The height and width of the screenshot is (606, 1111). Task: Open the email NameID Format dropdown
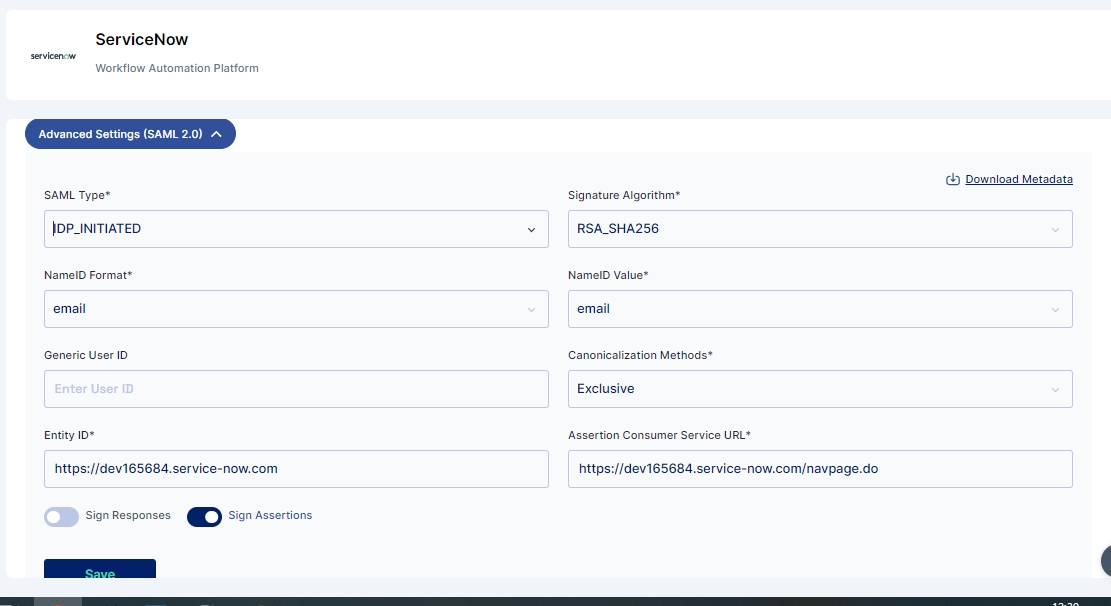click(296, 309)
